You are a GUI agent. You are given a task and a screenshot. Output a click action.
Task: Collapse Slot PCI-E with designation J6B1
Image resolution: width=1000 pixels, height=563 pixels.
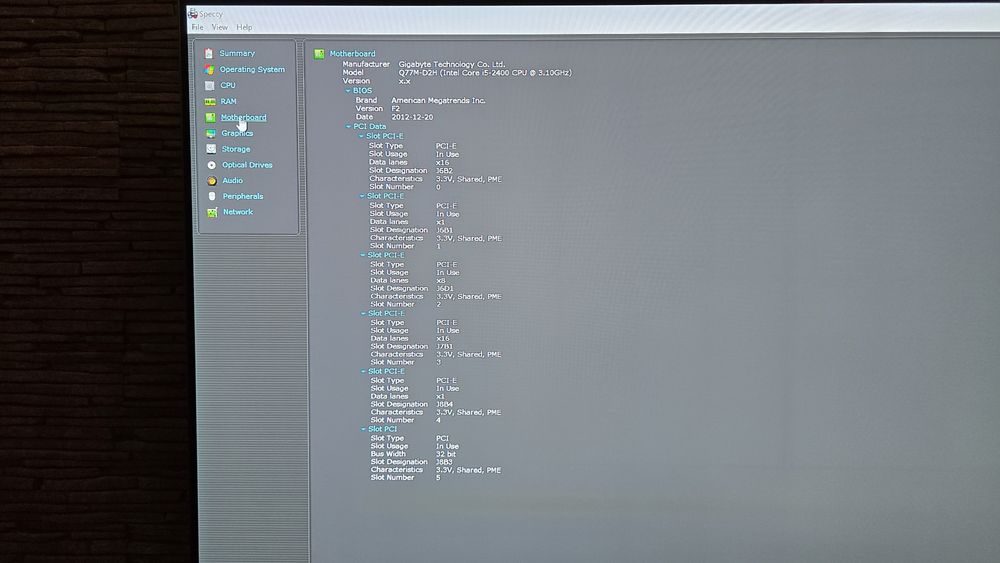(x=362, y=196)
